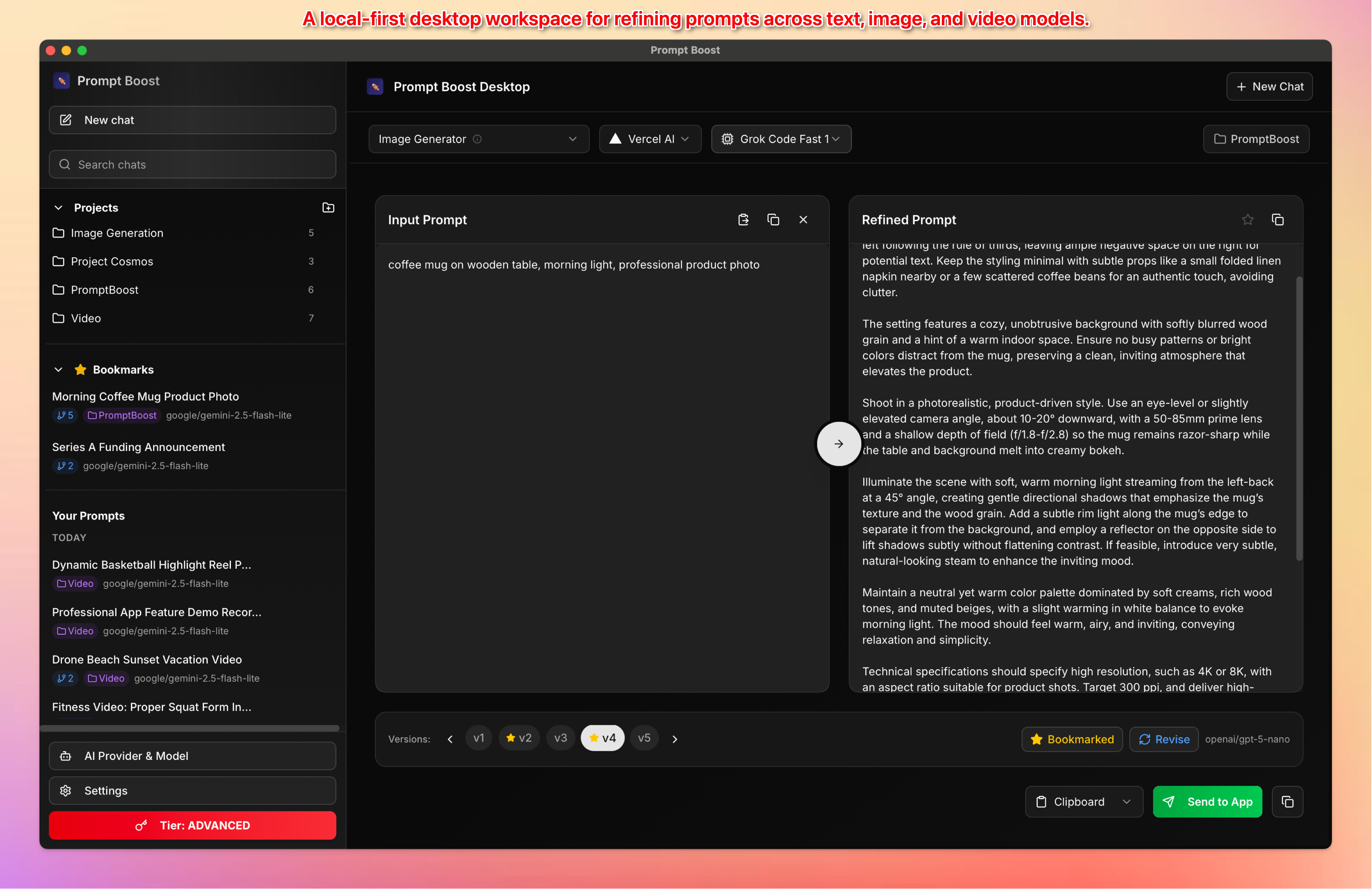This screenshot has width=1372, height=889.
Task: Click the arrow between panels to refine again
Action: (838, 444)
